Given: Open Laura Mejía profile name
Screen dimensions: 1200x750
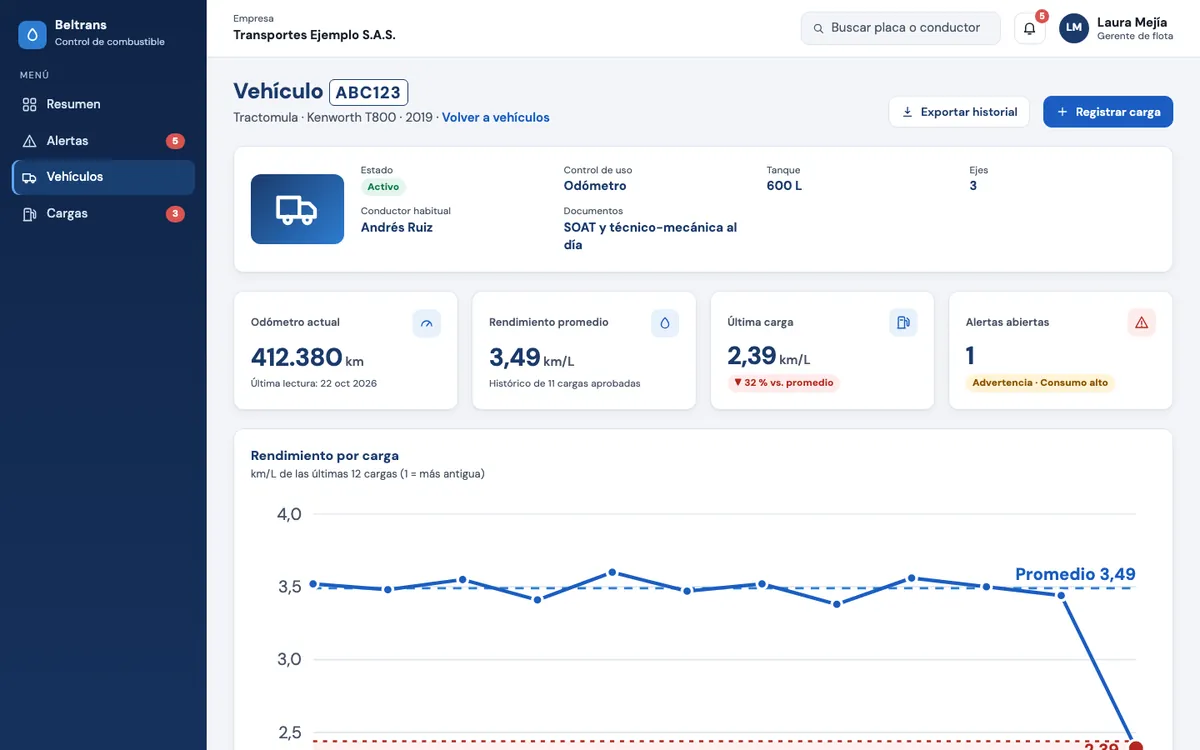Looking at the screenshot, I should click(1132, 22).
